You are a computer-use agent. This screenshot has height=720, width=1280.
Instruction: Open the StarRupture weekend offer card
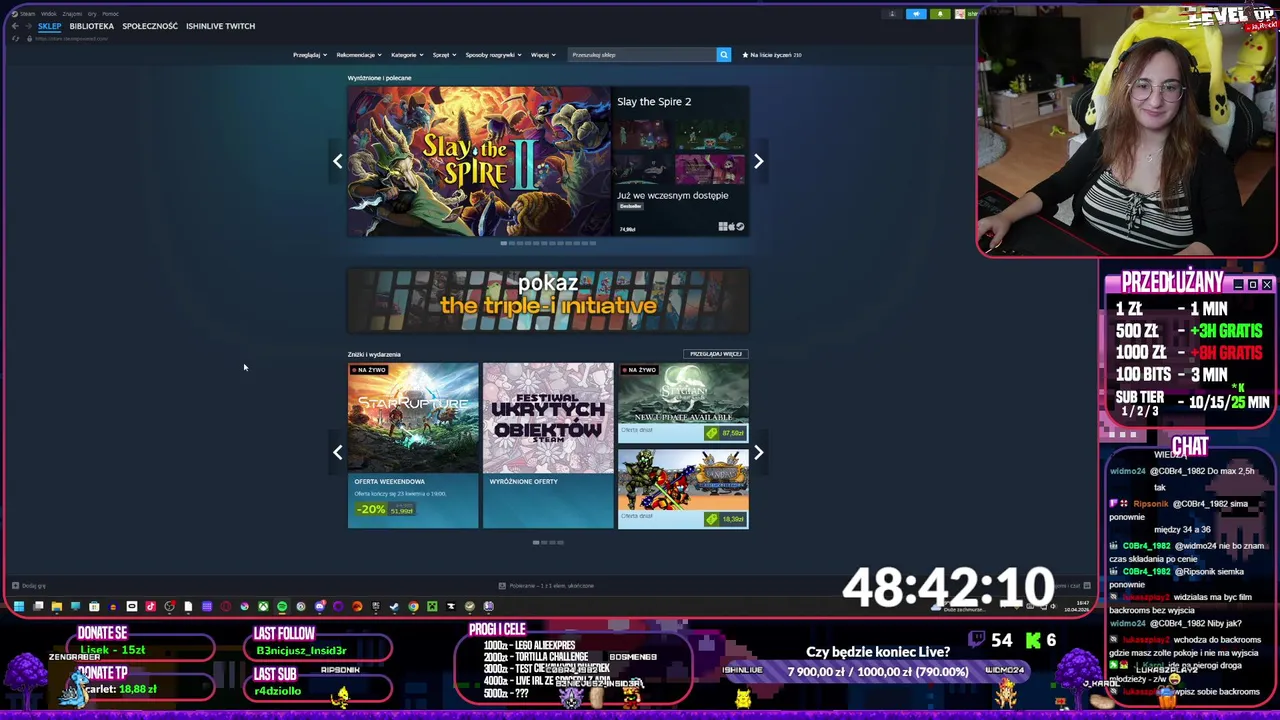(413, 445)
